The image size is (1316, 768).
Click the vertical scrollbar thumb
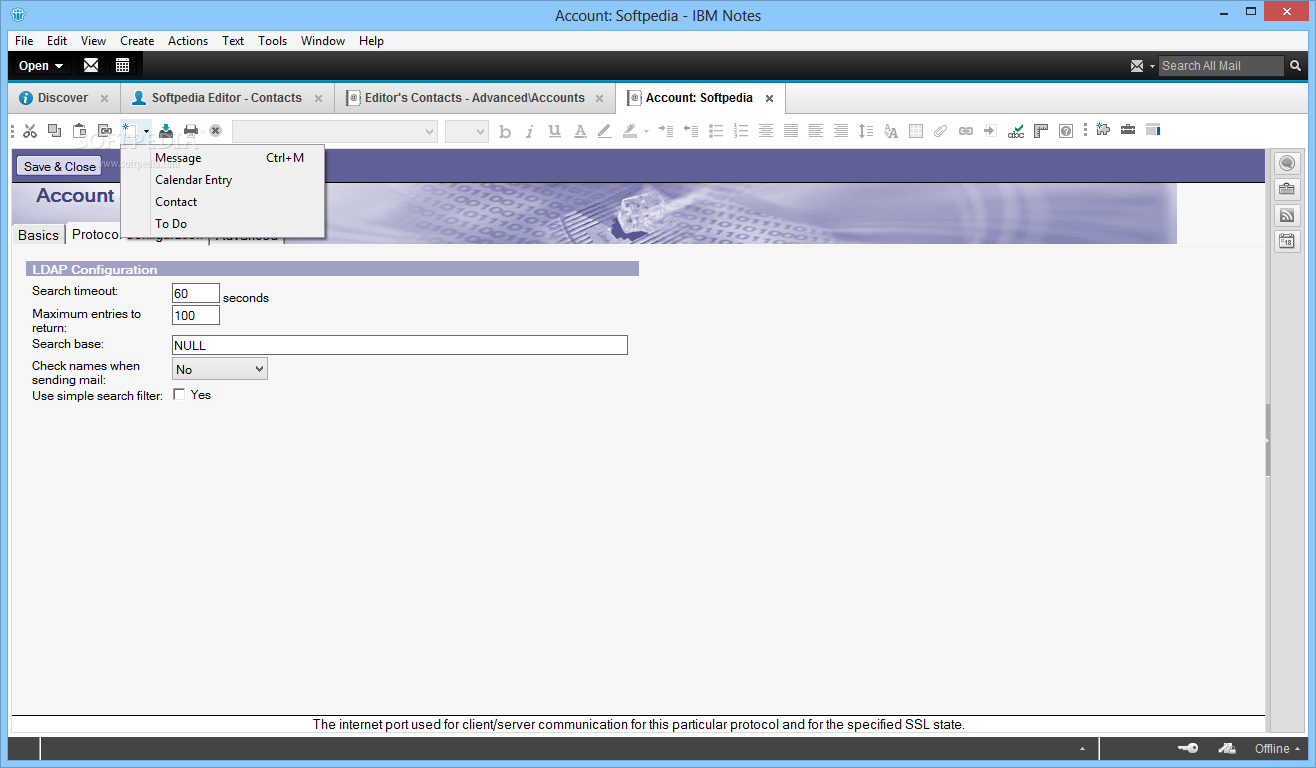pyautogui.click(x=1268, y=440)
